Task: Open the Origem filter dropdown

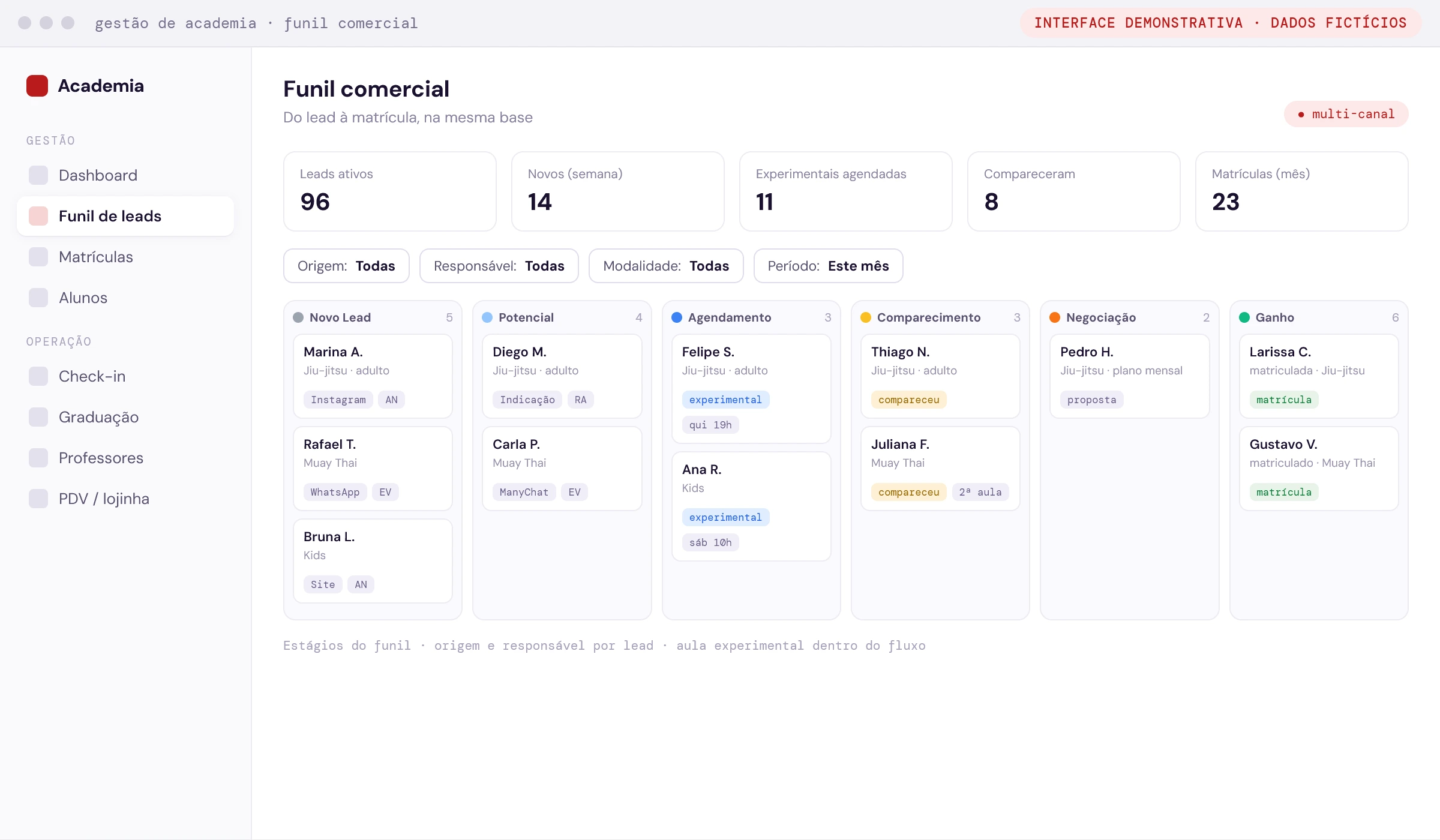Action: [x=346, y=266]
